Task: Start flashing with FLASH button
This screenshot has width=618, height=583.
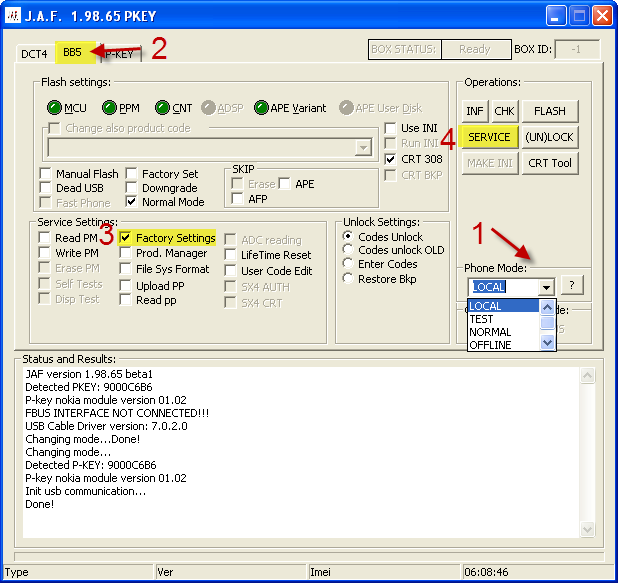Action: click(550, 111)
